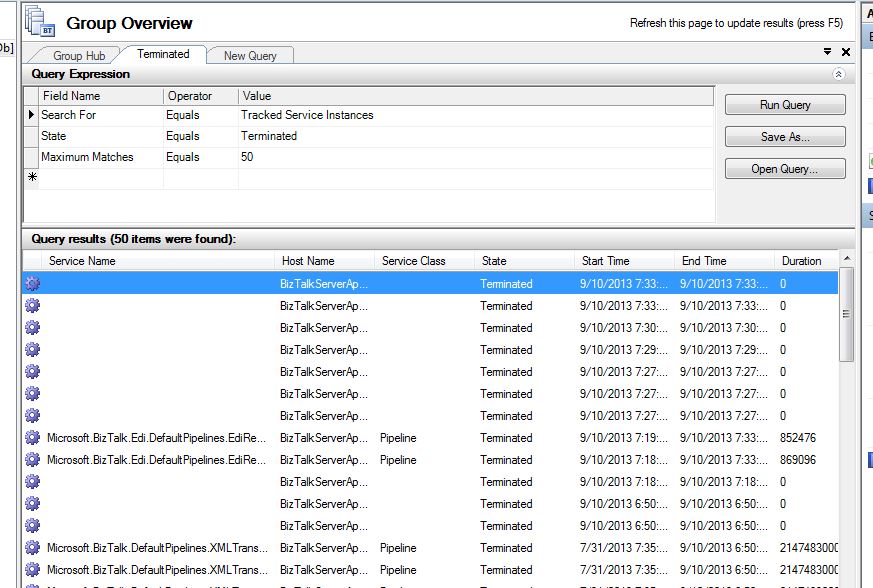
Task: Click the Open Query... button
Action: 785,169
